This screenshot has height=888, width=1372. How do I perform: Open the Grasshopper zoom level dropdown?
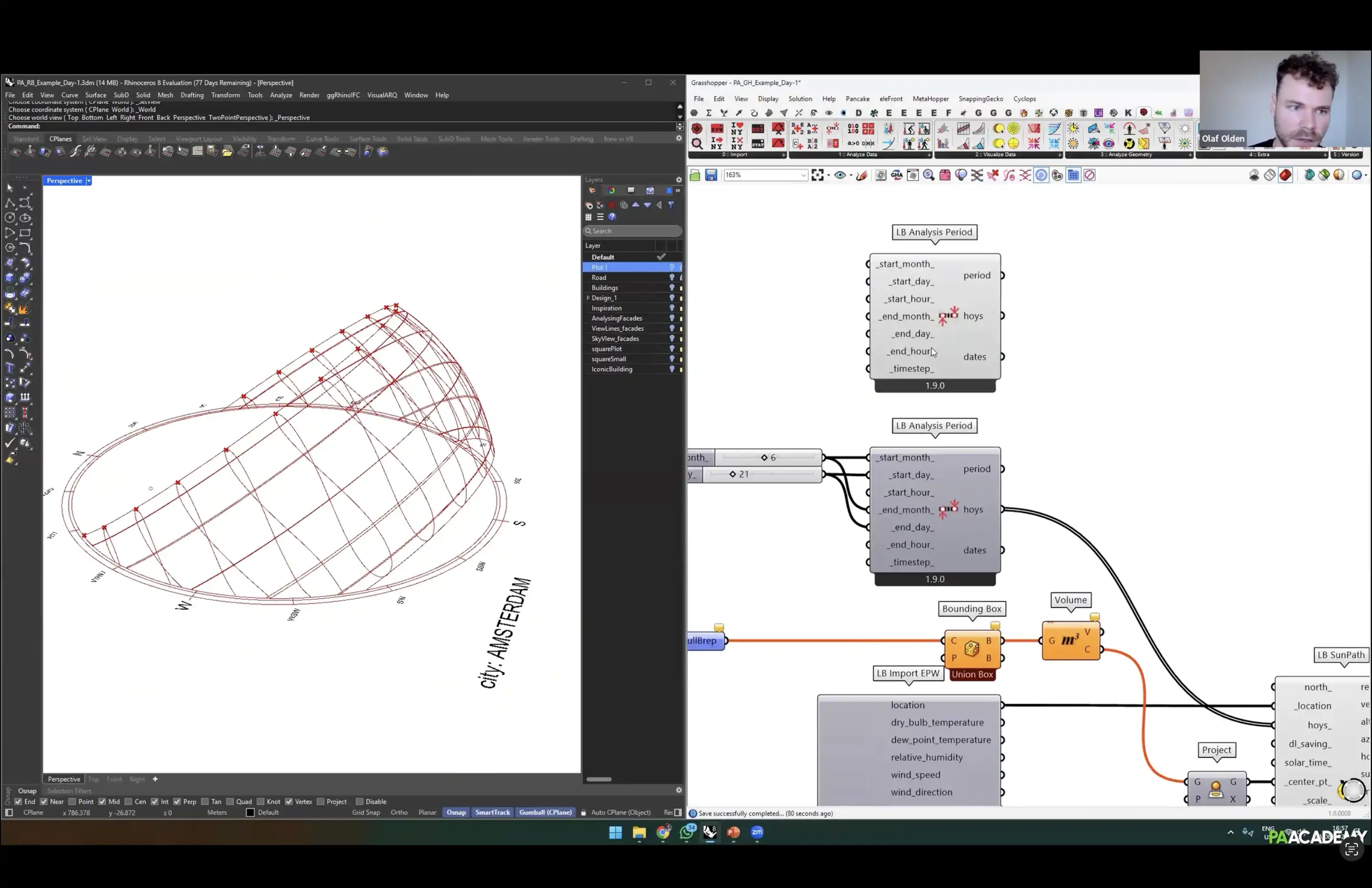[x=804, y=175]
